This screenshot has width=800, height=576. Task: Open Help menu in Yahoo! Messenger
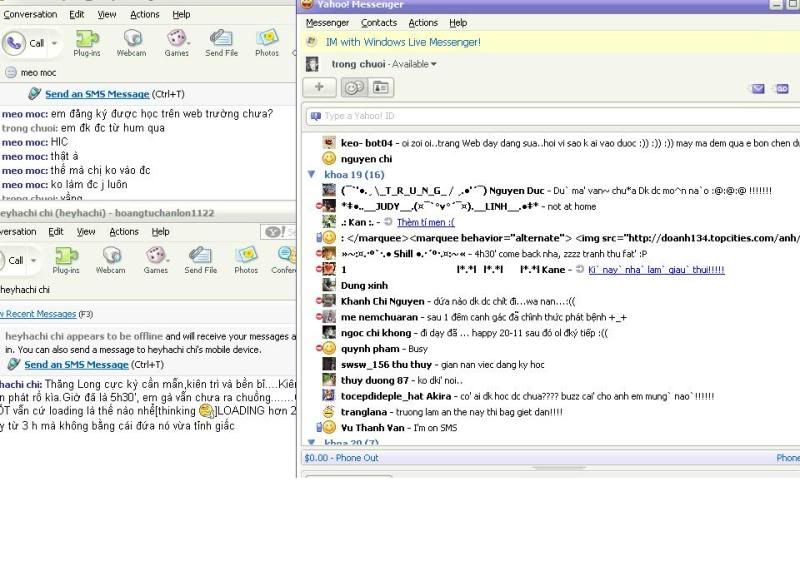(x=458, y=22)
